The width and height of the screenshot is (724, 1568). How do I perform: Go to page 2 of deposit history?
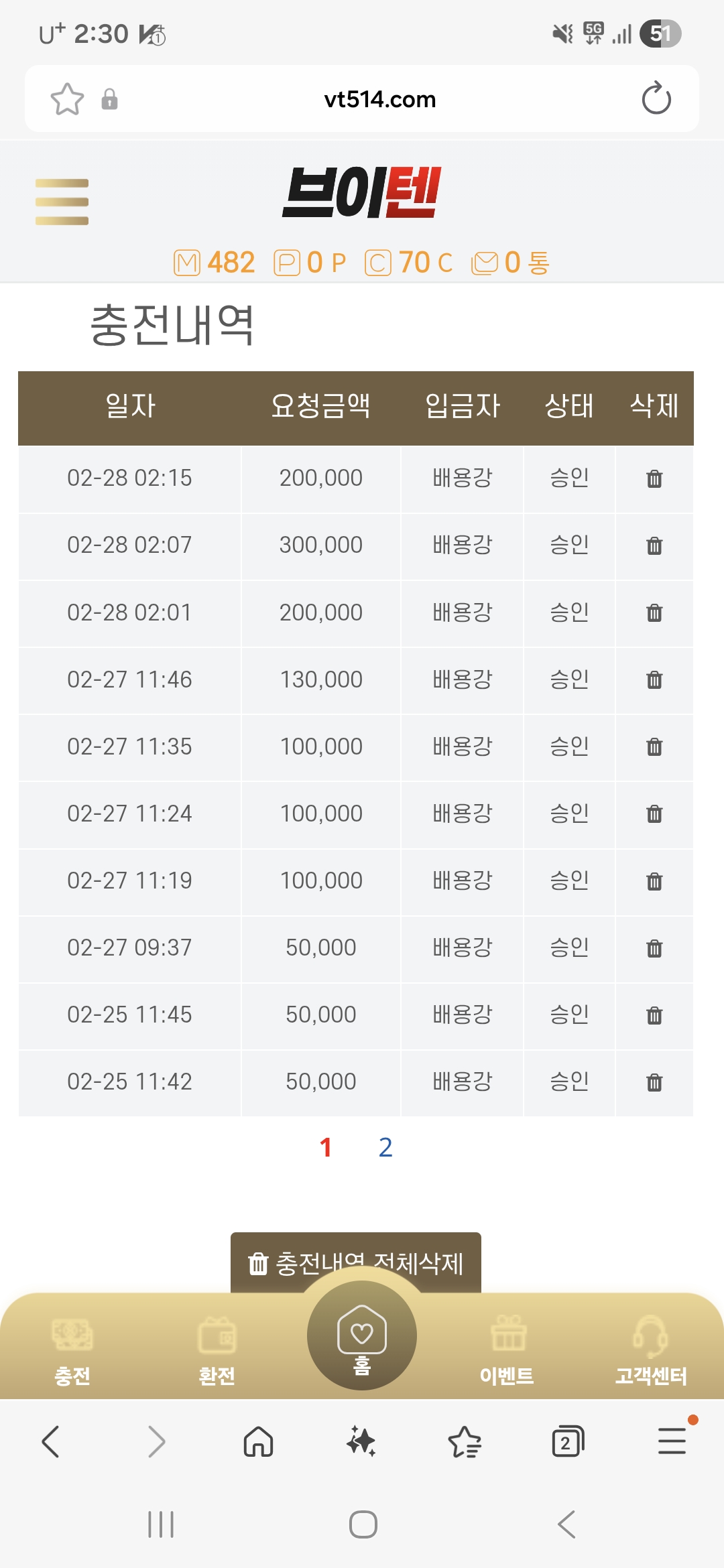(x=385, y=1147)
